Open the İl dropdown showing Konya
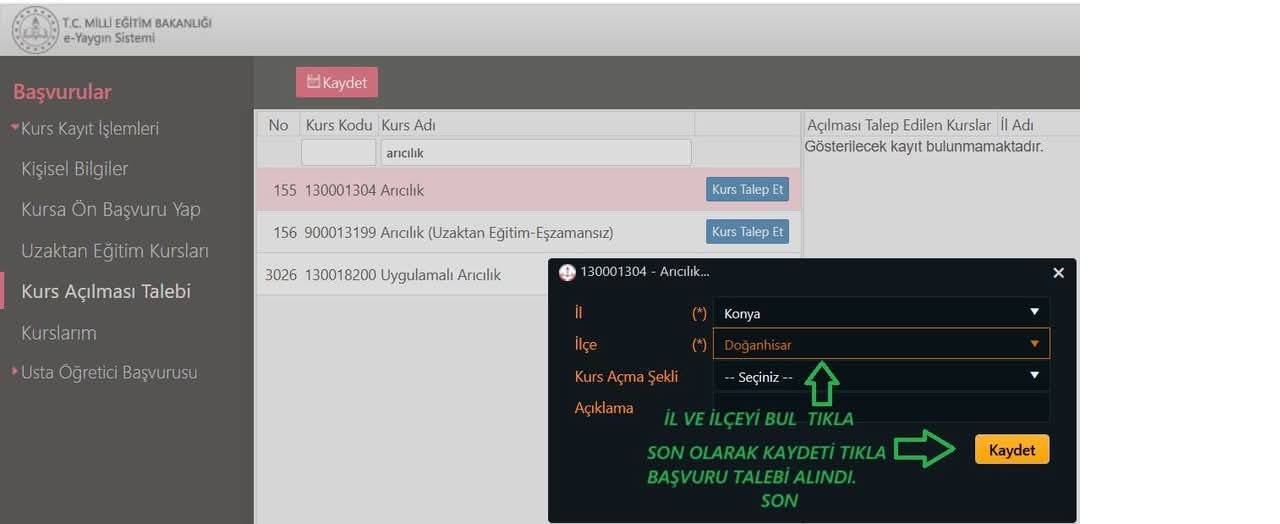1280x524 pixels. click(x=880, y=313)
